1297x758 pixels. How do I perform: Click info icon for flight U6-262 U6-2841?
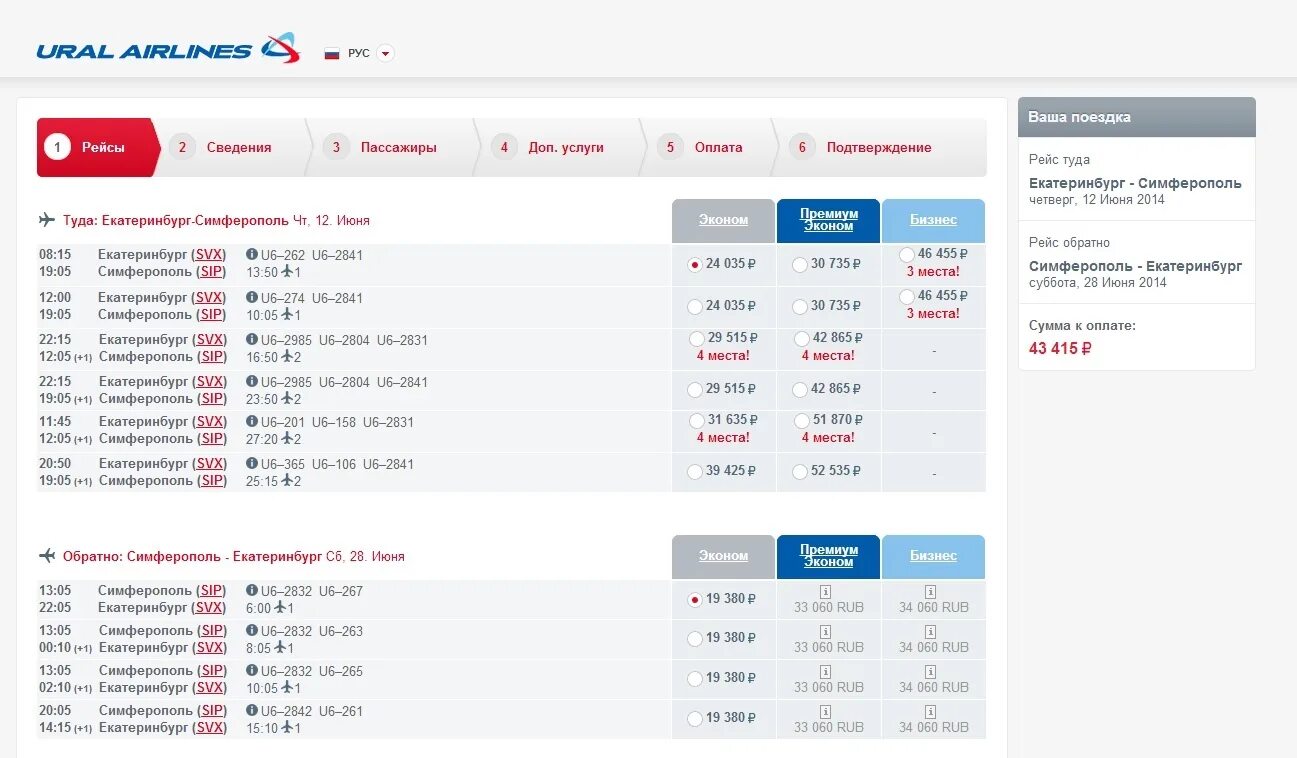click(x=252, y=255)
